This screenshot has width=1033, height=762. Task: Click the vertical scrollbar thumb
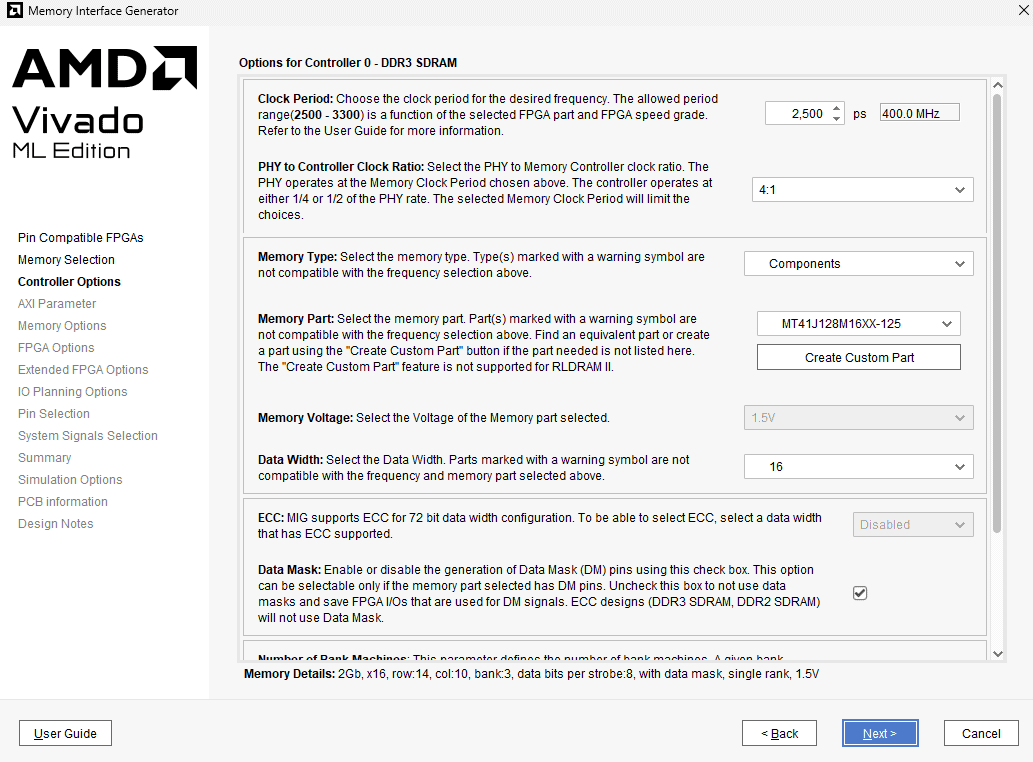point(996,310)
